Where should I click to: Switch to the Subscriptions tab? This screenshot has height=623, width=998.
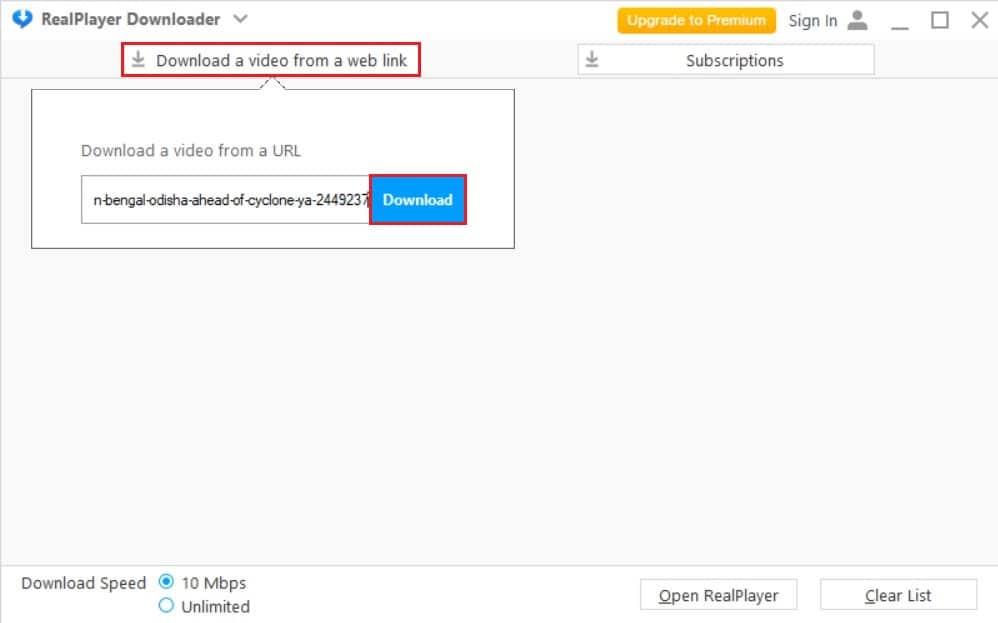click(726, 60)
